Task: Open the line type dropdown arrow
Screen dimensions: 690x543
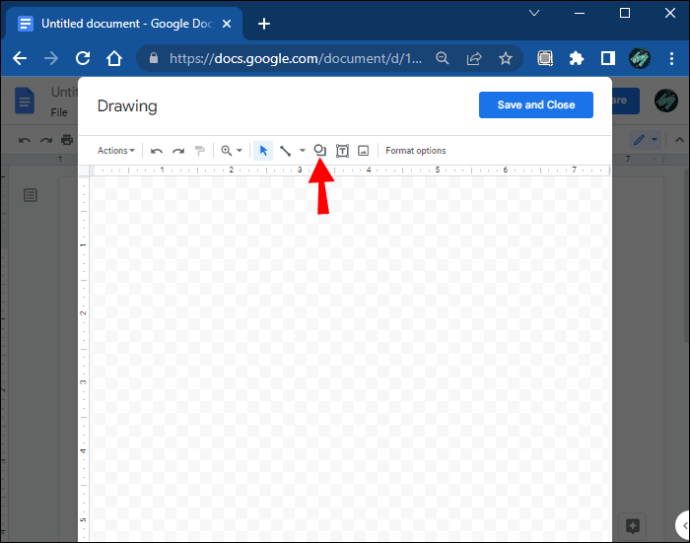Action: point(302,150)
